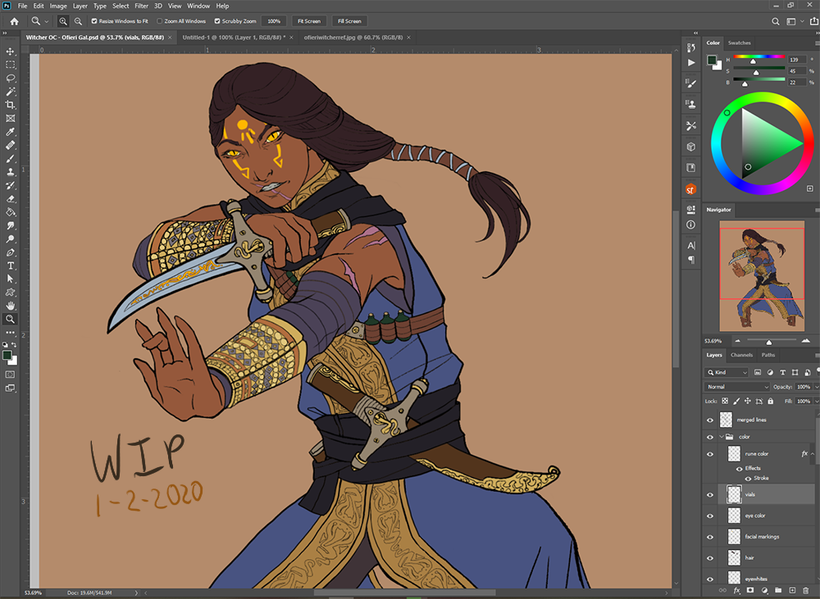Click the zoom out magnifier icon

point(78,21)
